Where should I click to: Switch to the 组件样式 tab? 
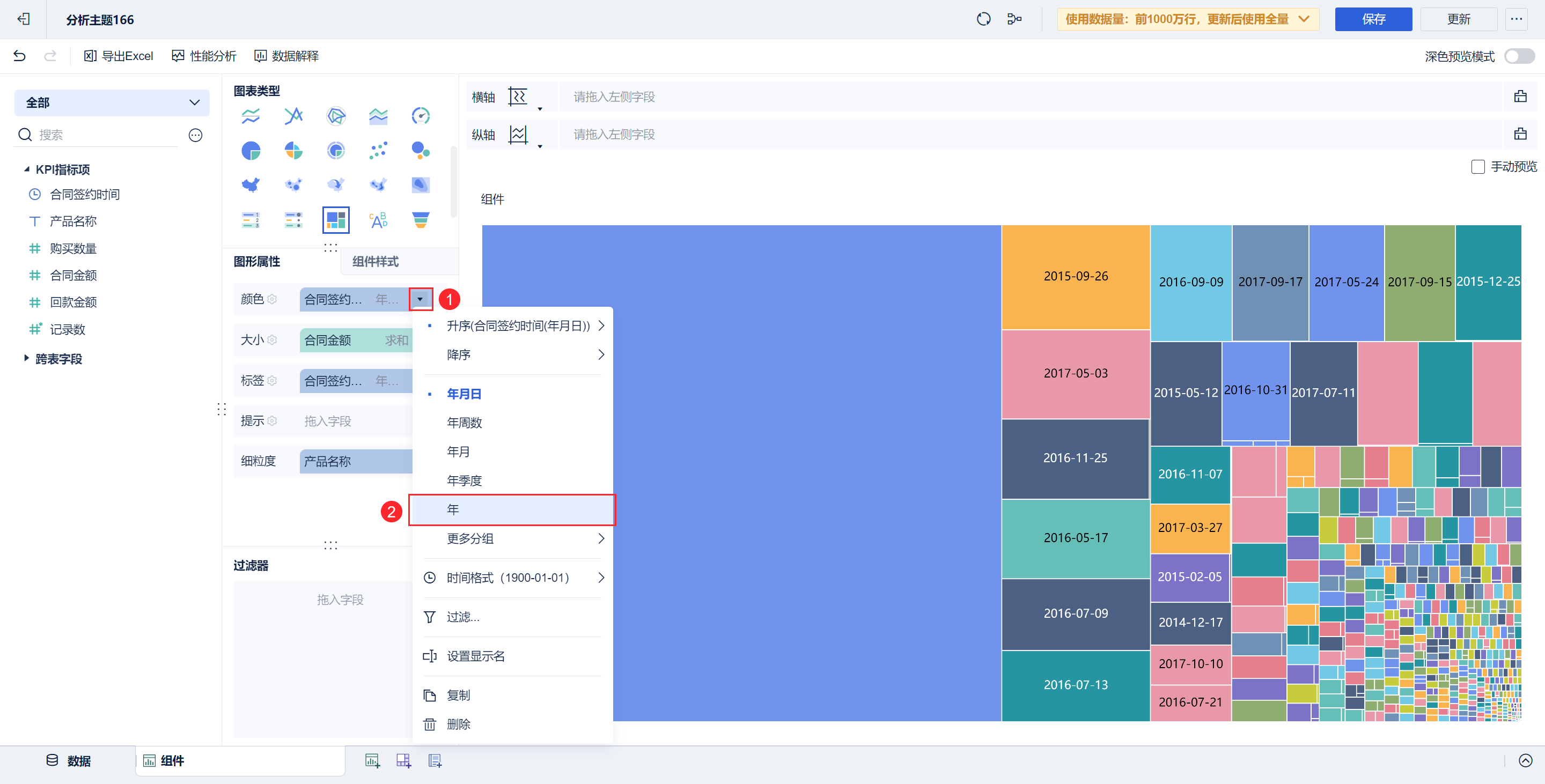pyautogui.click(x=376, y=261)
